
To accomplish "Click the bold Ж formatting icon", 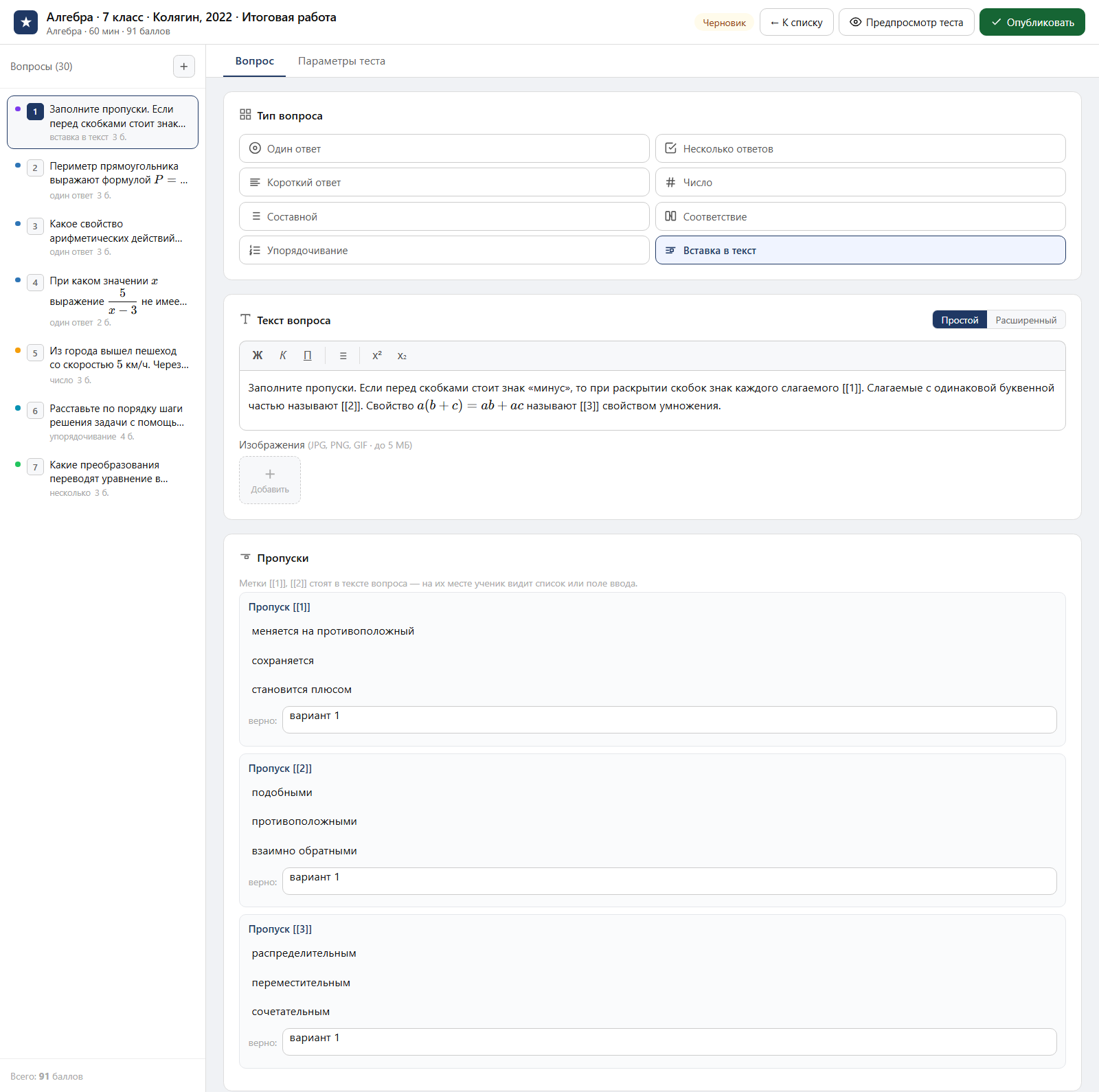I will click(x=258, y=356).
